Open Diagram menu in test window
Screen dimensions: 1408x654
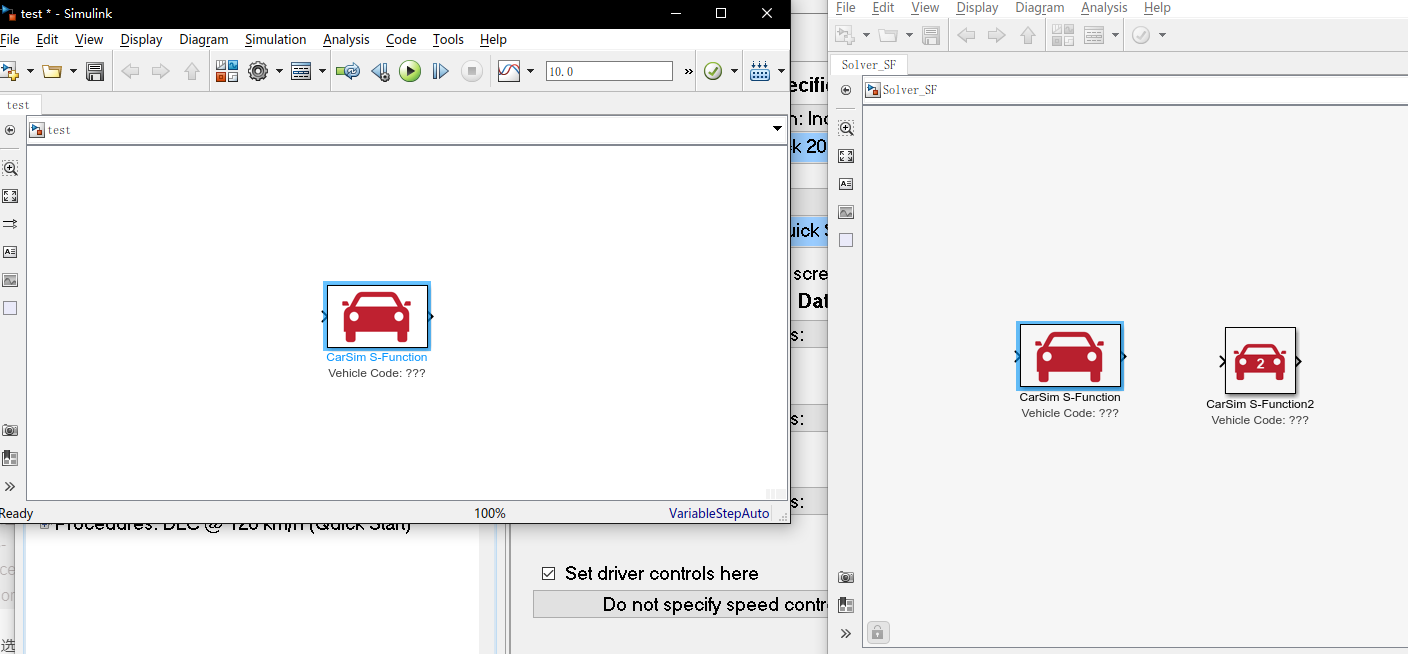pos(204,39)
